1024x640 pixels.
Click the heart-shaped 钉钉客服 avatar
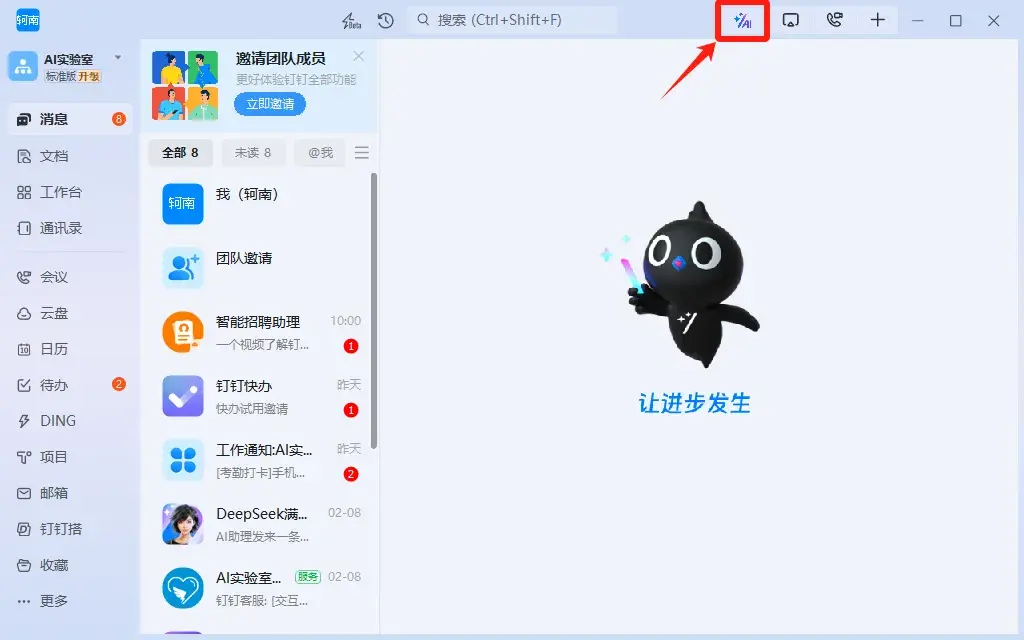tap(183, 588)
